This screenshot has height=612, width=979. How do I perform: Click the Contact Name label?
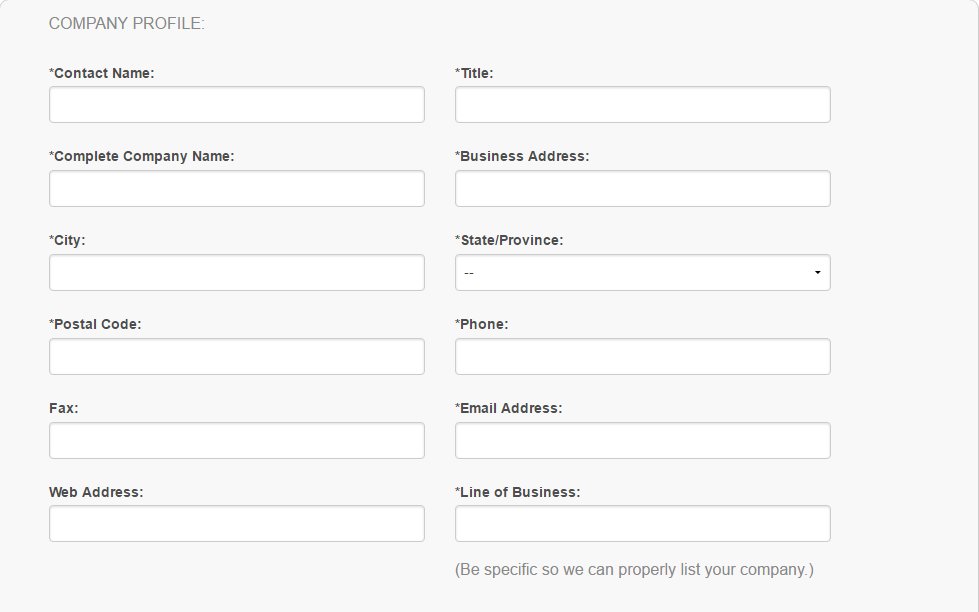[x=102, y=73]
